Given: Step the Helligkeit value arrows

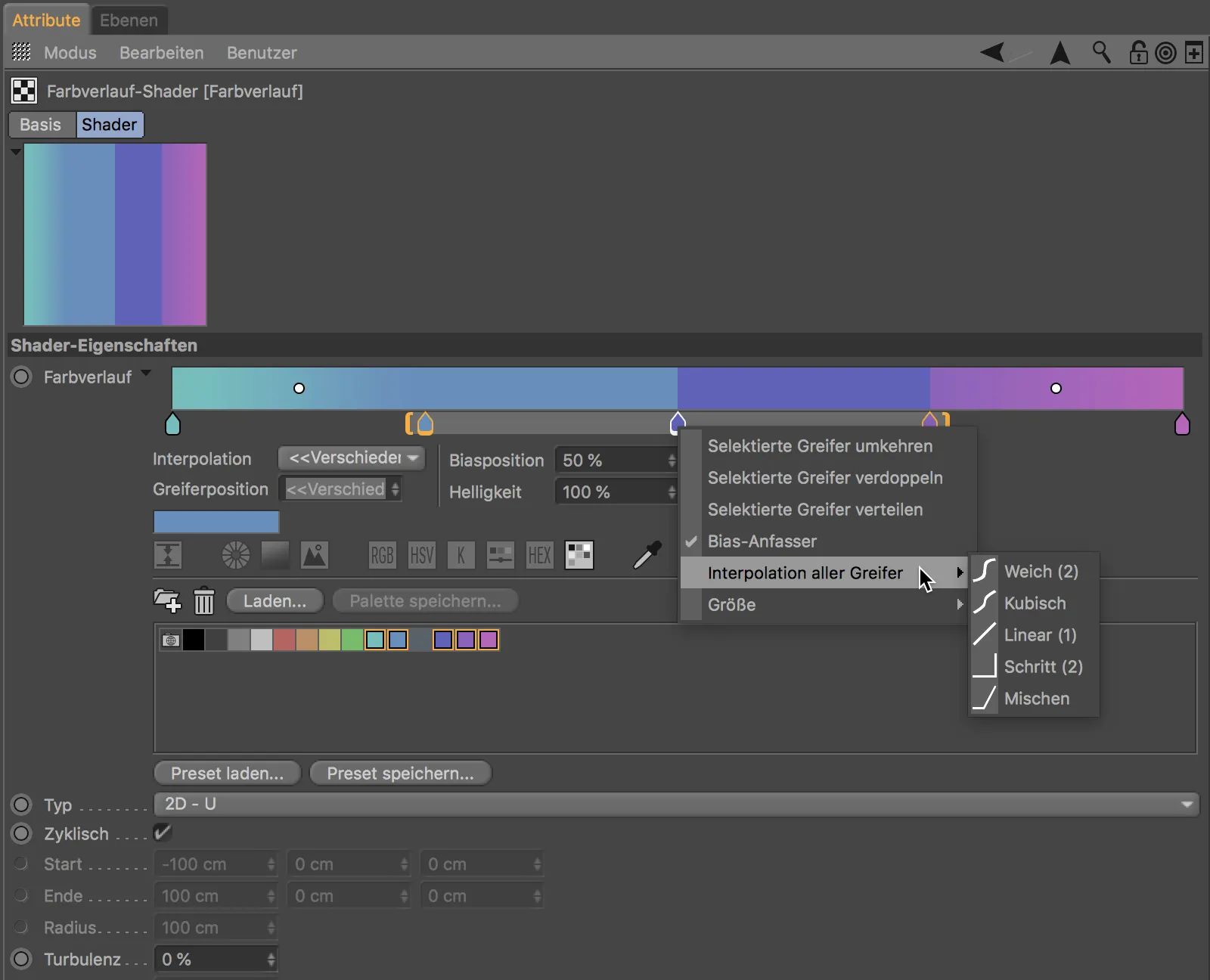Looking at the screenshot, I should pyautogui.click(x=672, y=492).
